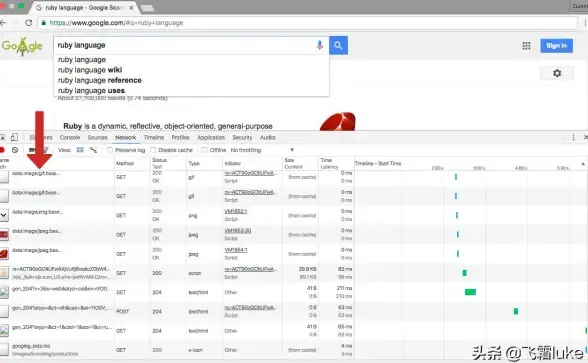Choose suggestion ruby language reference
This screenshot has width=588, height=363.
click(x=100, y=80)
